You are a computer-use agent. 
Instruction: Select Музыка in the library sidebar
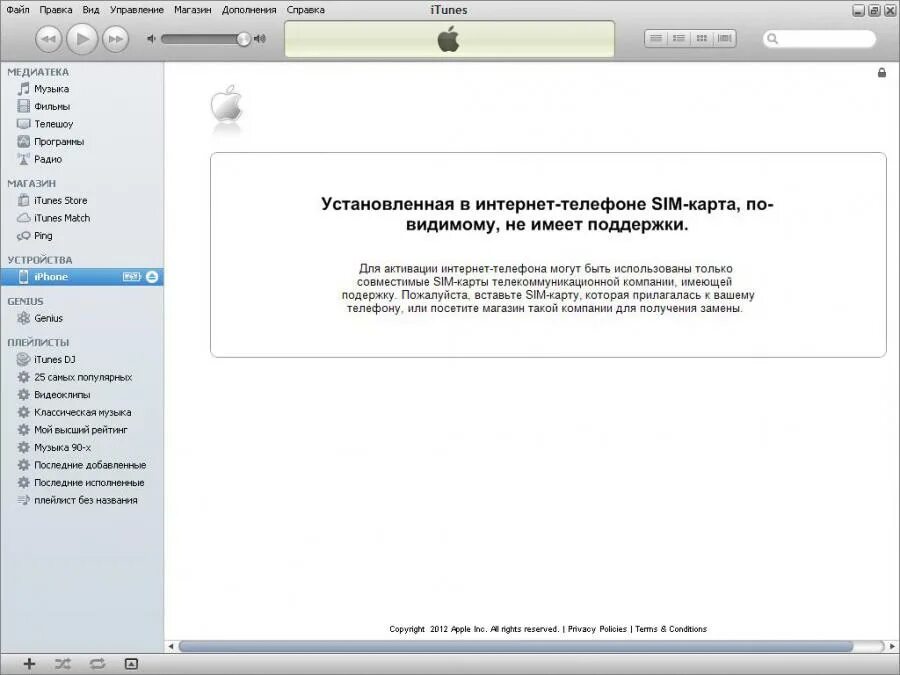(82, 89)
